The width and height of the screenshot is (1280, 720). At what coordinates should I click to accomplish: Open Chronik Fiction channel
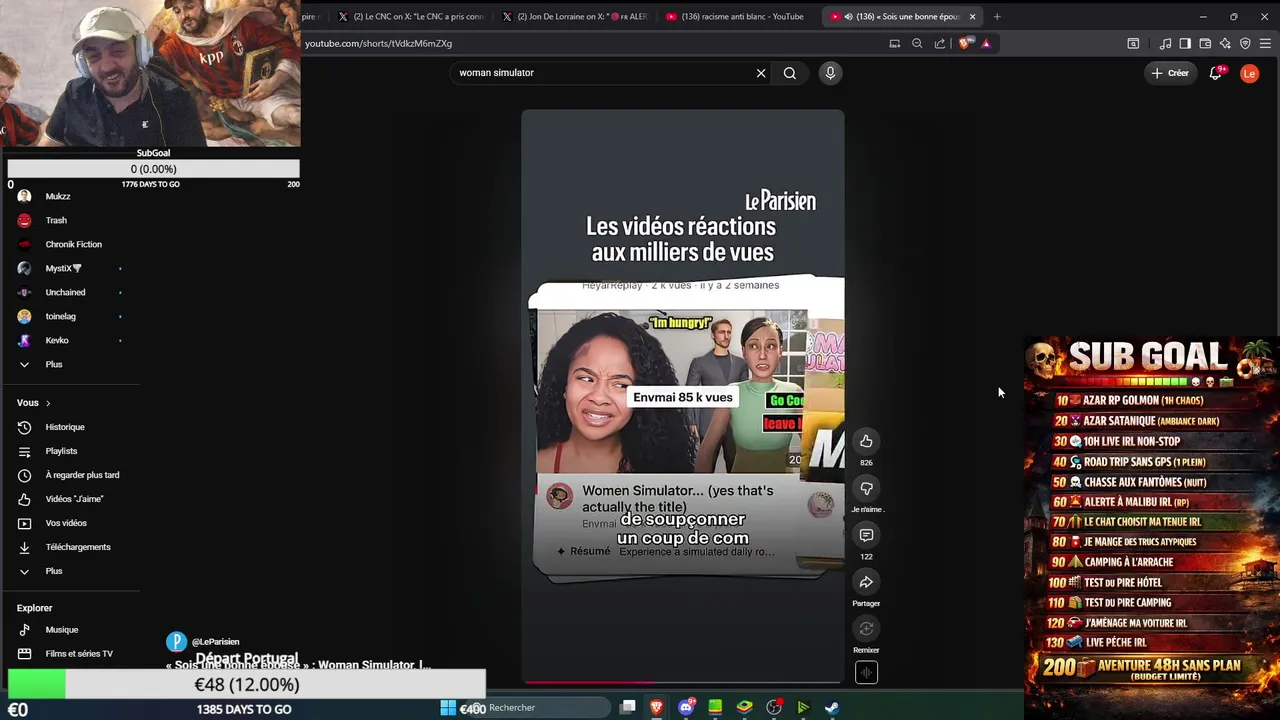click(x=73, y=244)
